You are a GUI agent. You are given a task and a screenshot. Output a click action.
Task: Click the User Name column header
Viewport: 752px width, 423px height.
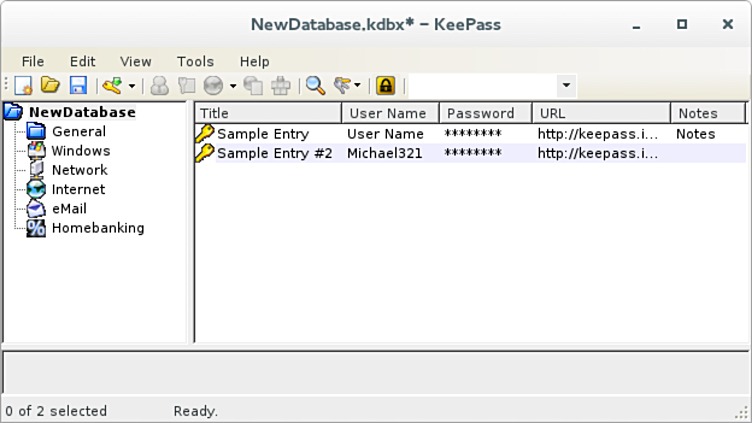[389, 113]
